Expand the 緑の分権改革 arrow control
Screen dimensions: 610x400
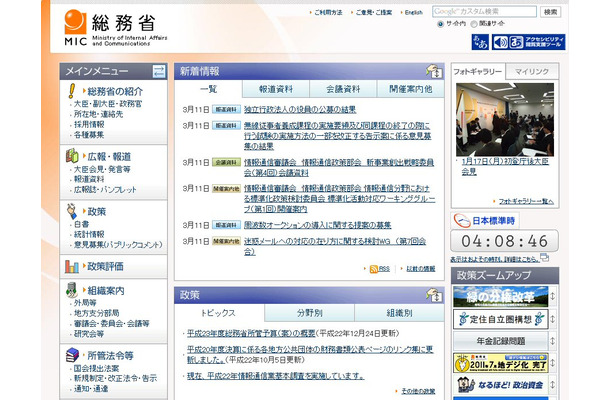552,296
